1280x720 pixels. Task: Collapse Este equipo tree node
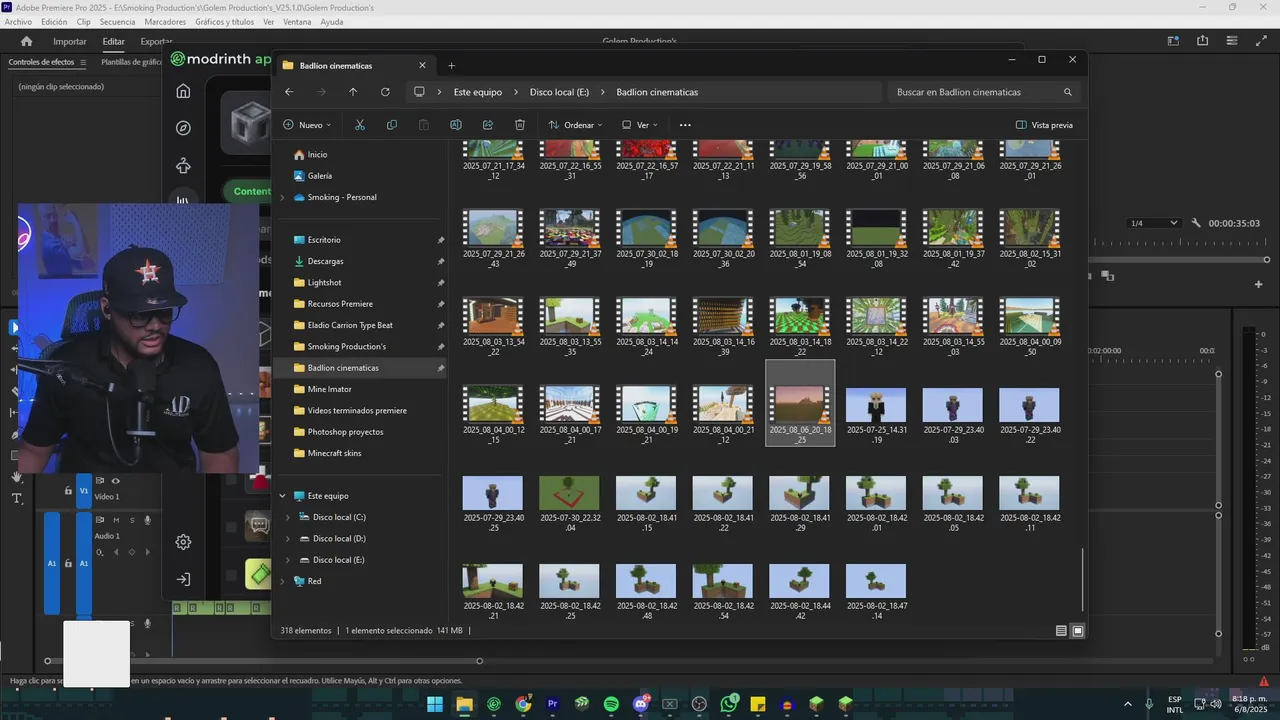point(282,496)
